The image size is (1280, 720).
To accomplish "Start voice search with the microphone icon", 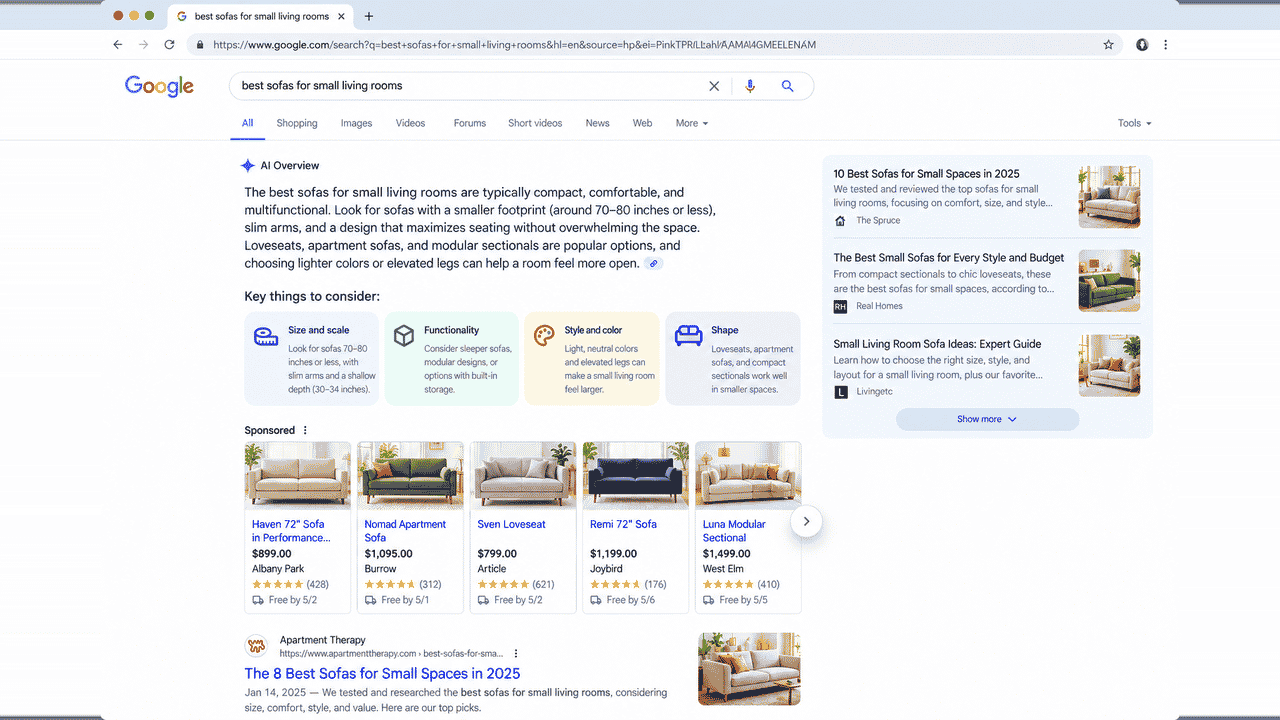I will point(750,86).
